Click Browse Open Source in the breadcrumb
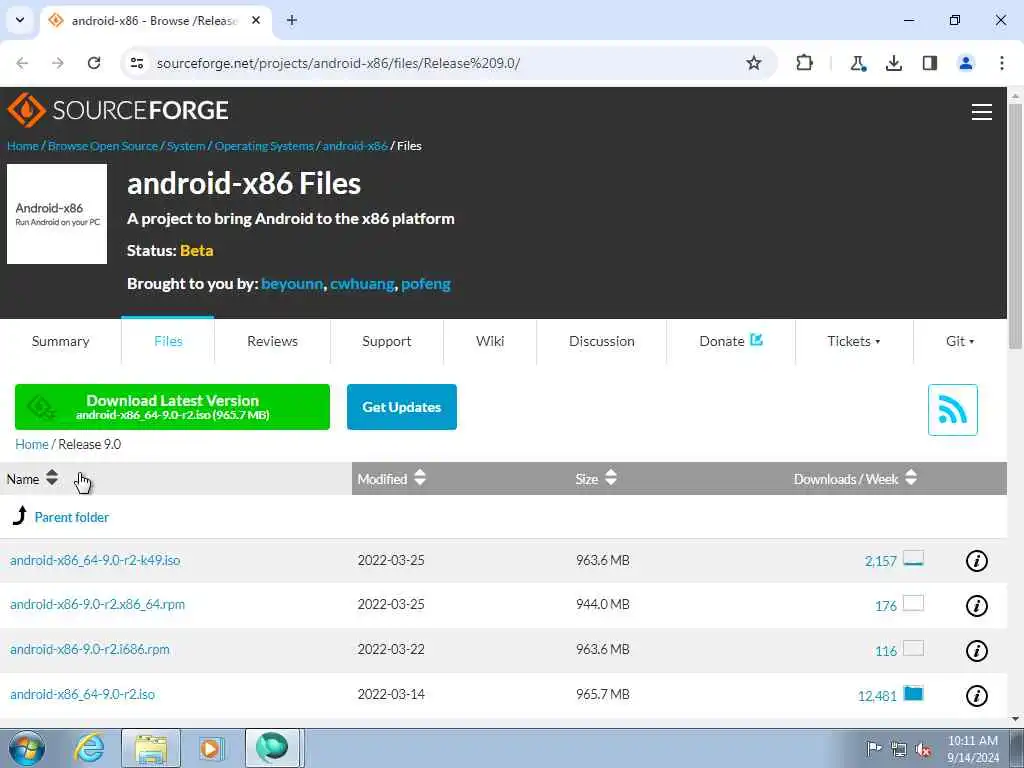 [103, 146]
